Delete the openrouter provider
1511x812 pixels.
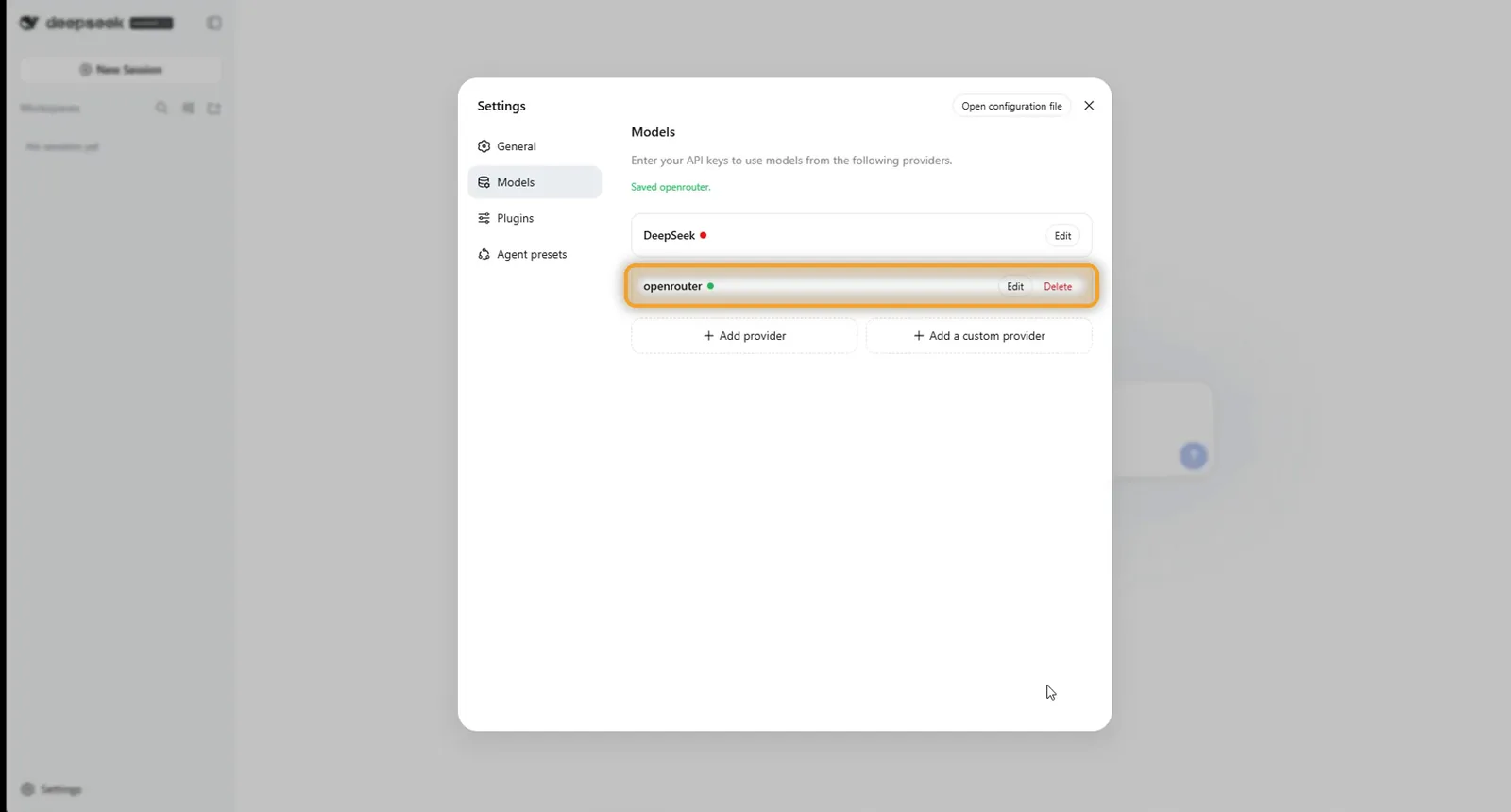(x=1058, y=286)
